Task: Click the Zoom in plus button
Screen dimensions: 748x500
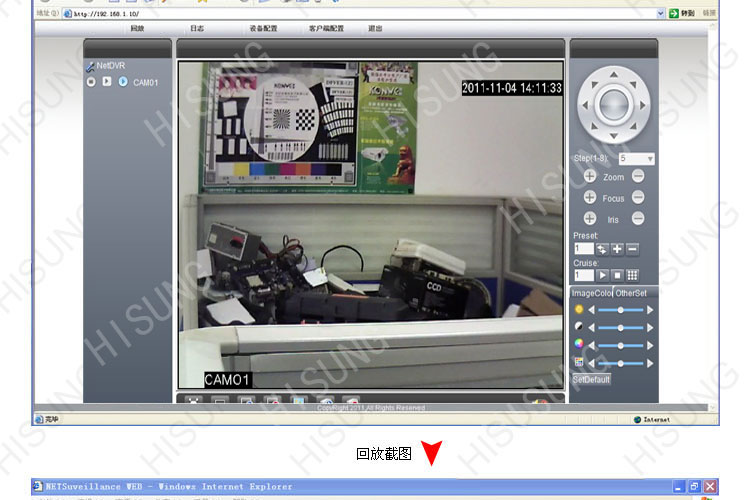Action: pos(590,177)
